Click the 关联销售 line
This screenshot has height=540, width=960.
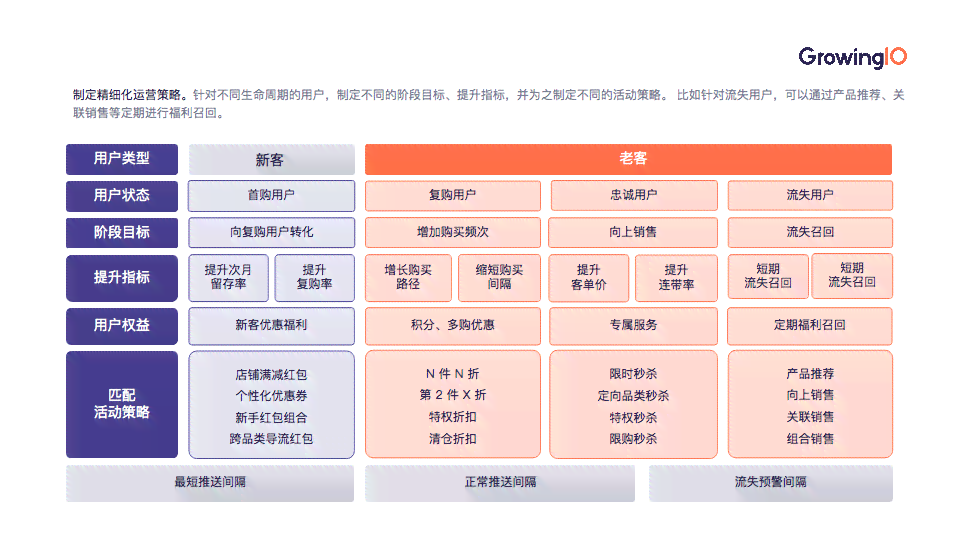(x=810, y=418)
